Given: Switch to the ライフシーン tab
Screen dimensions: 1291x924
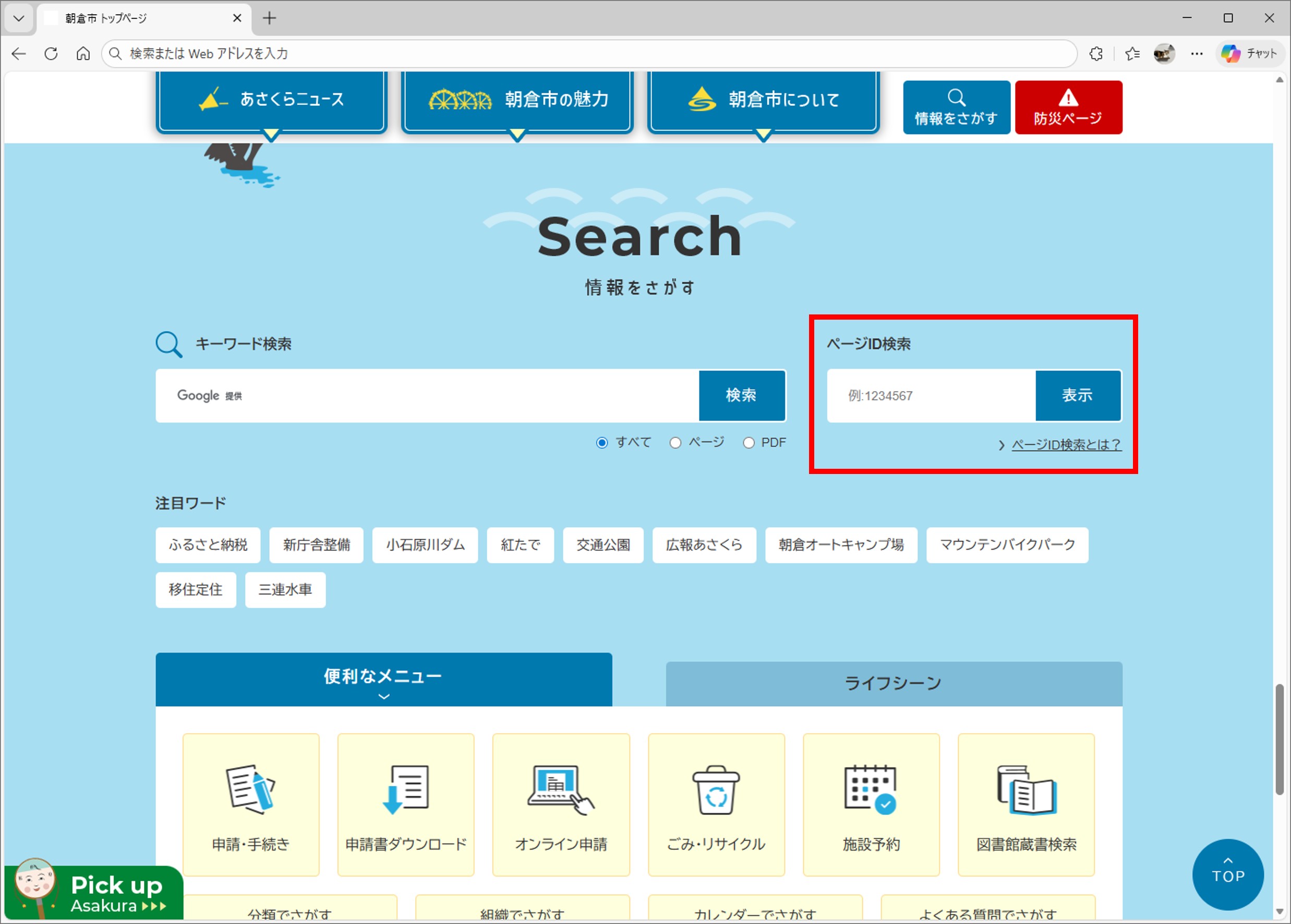Looking at the screenshot, I should [894, 683].
